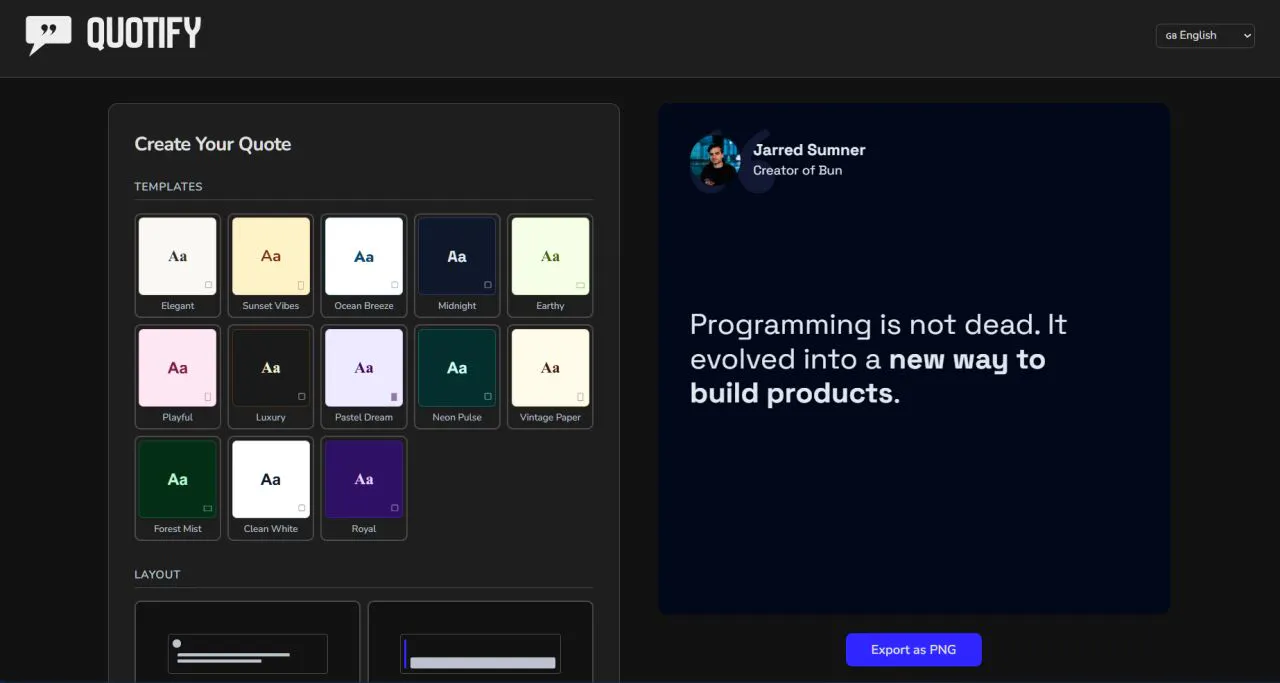Screen dimensions: 1280x683
Task: Choose the Luxury template
Action: (x=271, y=377)
